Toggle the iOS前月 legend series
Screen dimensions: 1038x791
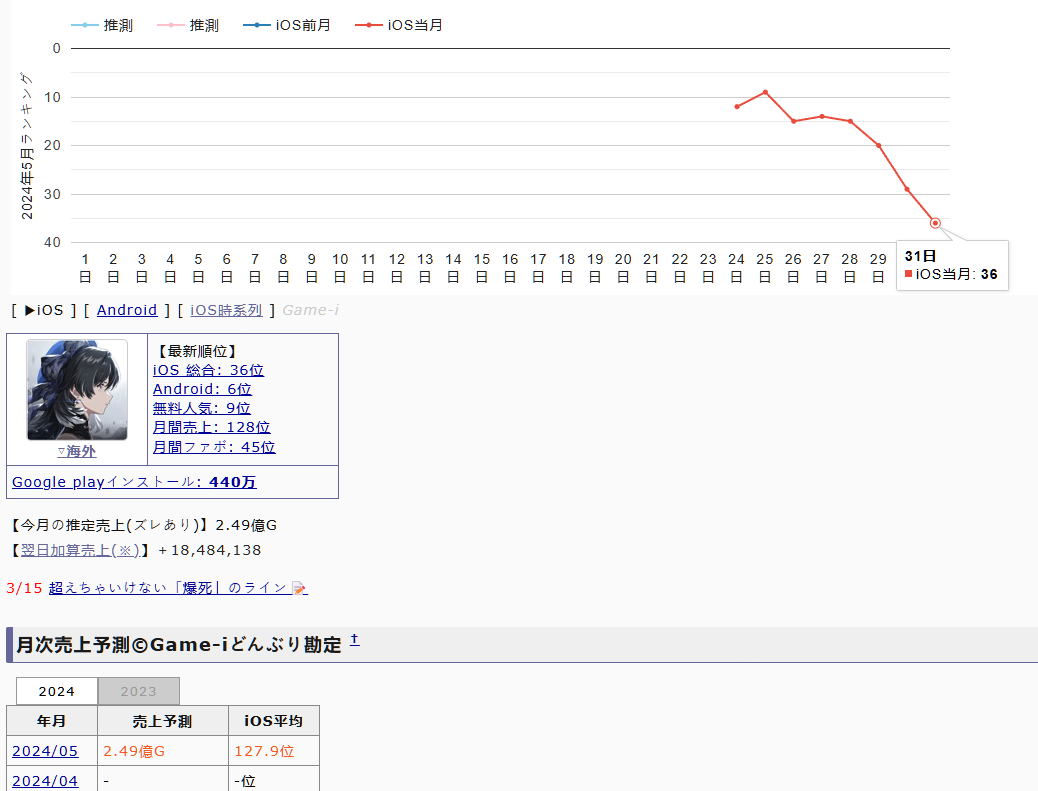coord(287,25)
